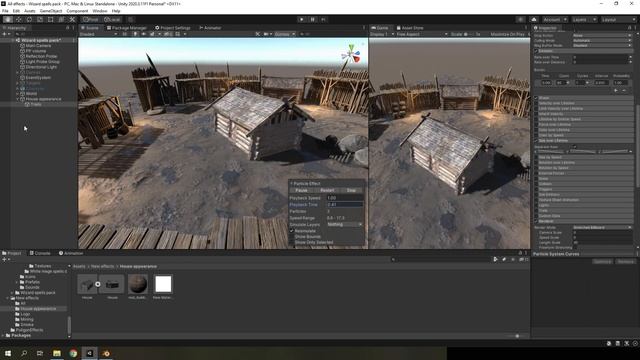Toggle Local handle rotation button
Image resolution: width=640 pixels, height=360 pixels.
[x=112, y=19]
